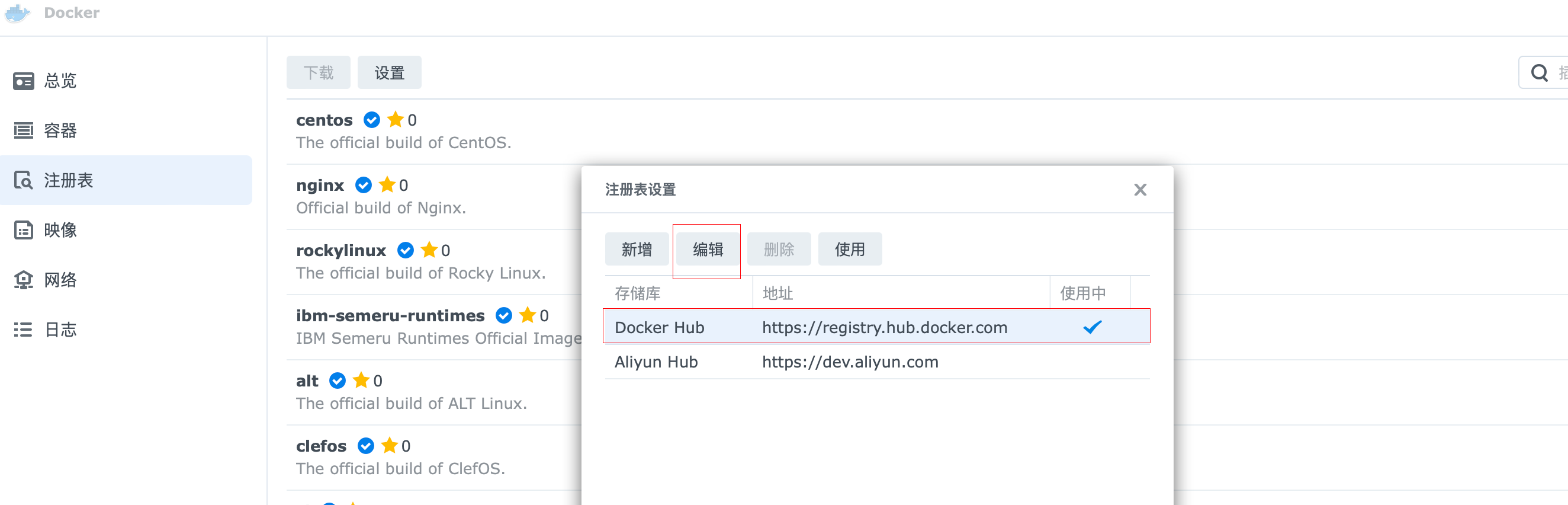Click the 'The official build of Rocky Linux.' description
Screen dimensions: 1568x505
[x=420, y=273]
